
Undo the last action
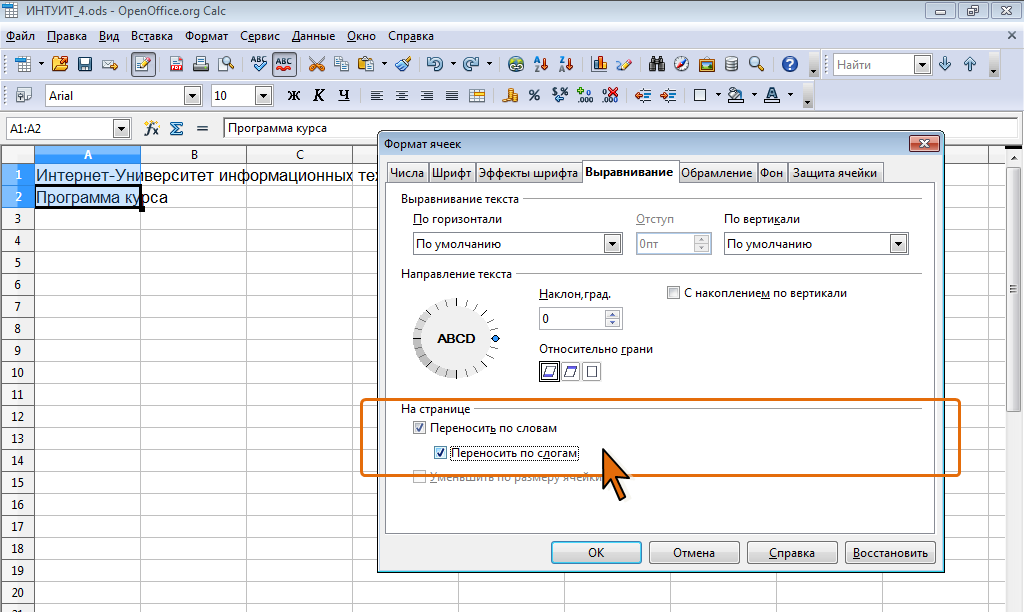pyautogui.click(x=434, y=64)
